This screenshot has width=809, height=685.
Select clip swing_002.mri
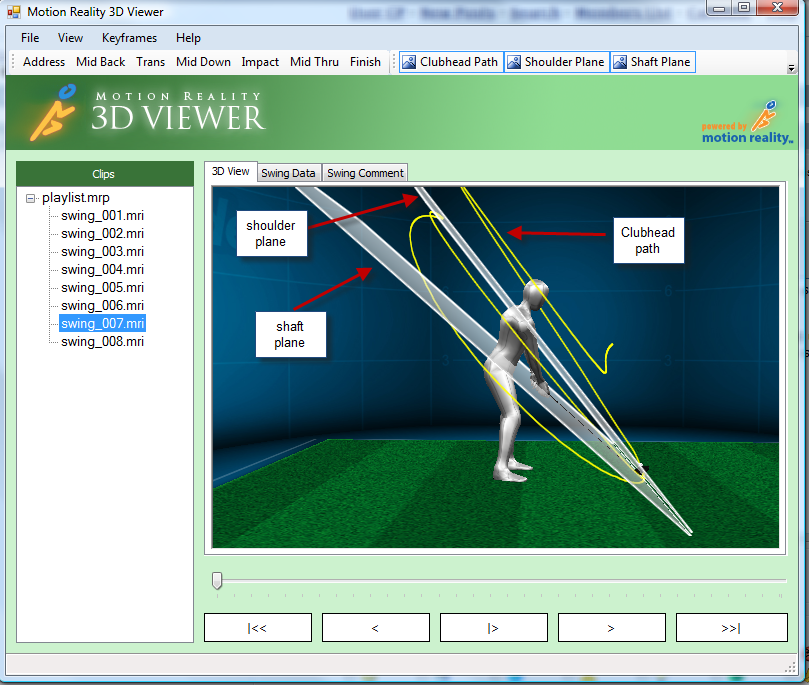point(102,234)
